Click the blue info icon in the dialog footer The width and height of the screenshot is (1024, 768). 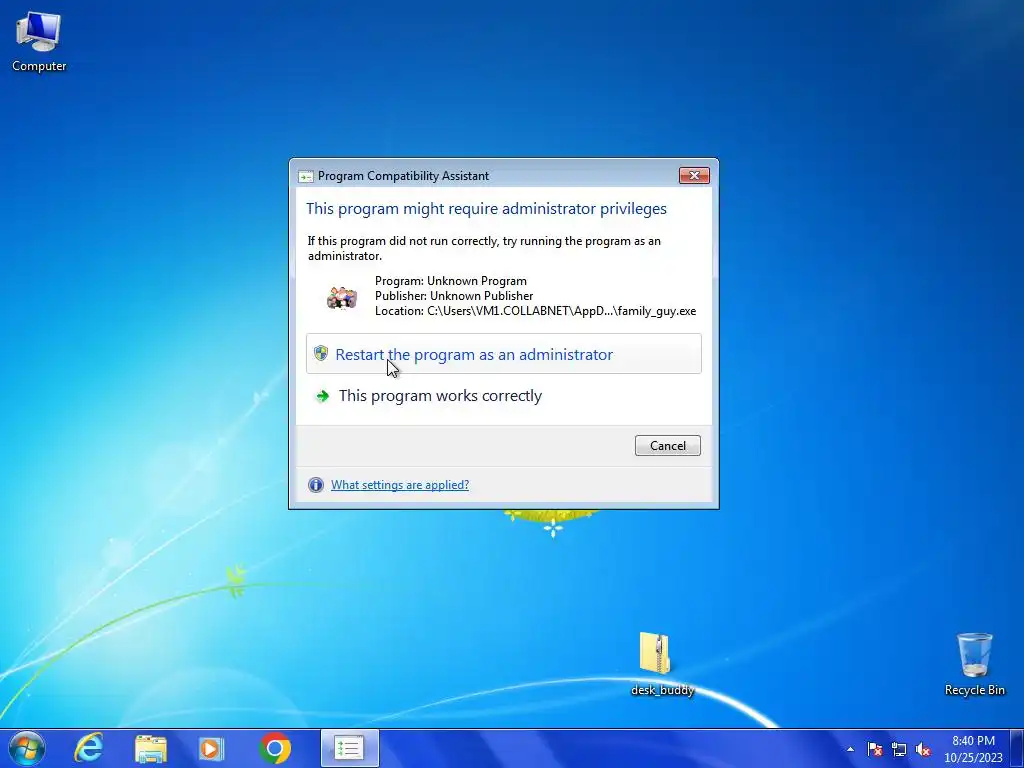[x=316, y=485]
